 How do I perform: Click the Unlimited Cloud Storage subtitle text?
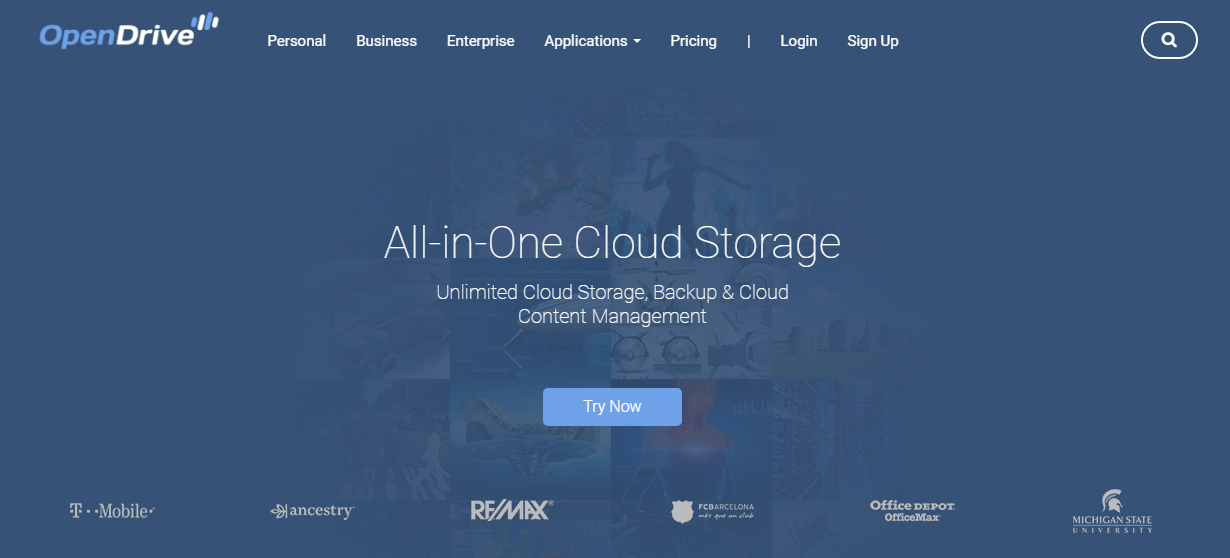point(612,304)
